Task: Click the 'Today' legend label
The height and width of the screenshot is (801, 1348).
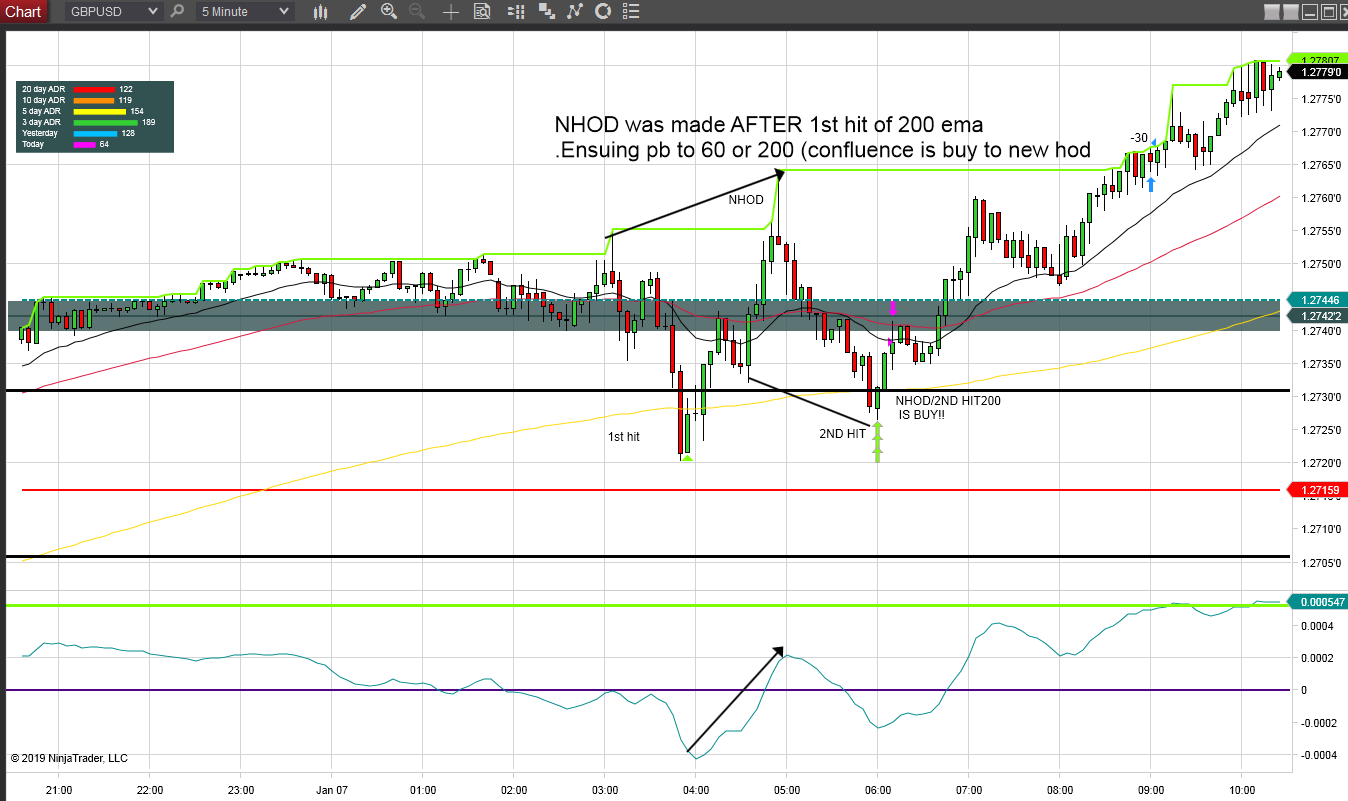Action: (x=33, y=144)
